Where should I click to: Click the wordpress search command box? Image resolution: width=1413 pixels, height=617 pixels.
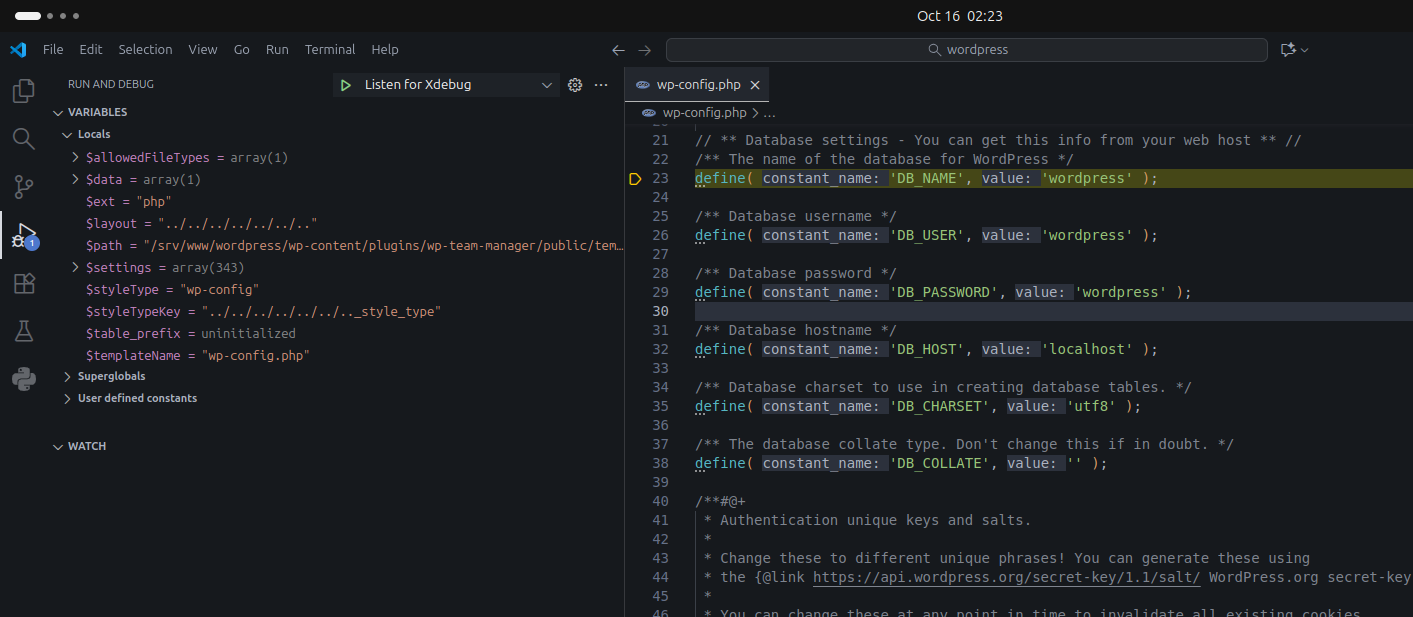point(966,50)
